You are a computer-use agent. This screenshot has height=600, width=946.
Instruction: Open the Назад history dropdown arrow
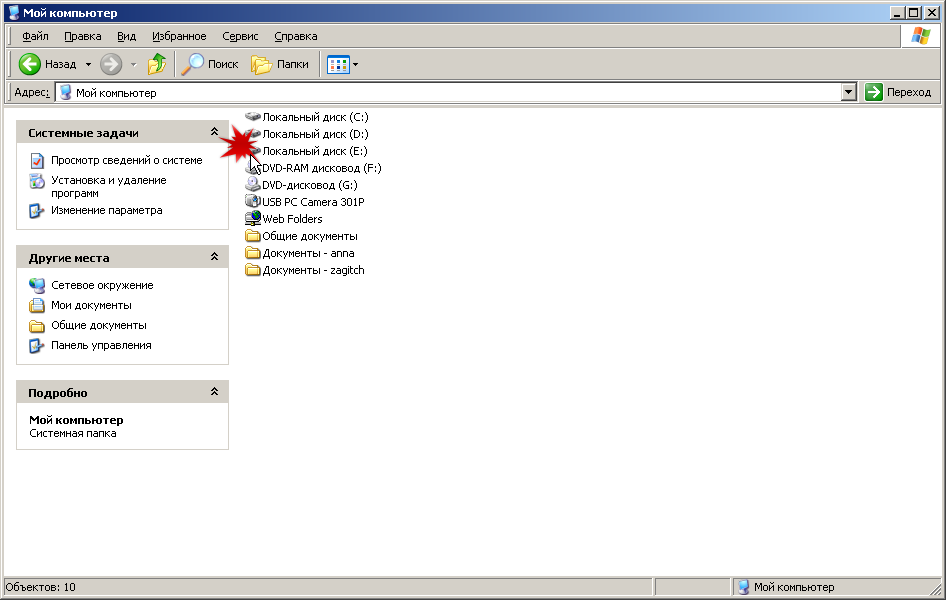point(88,65)
